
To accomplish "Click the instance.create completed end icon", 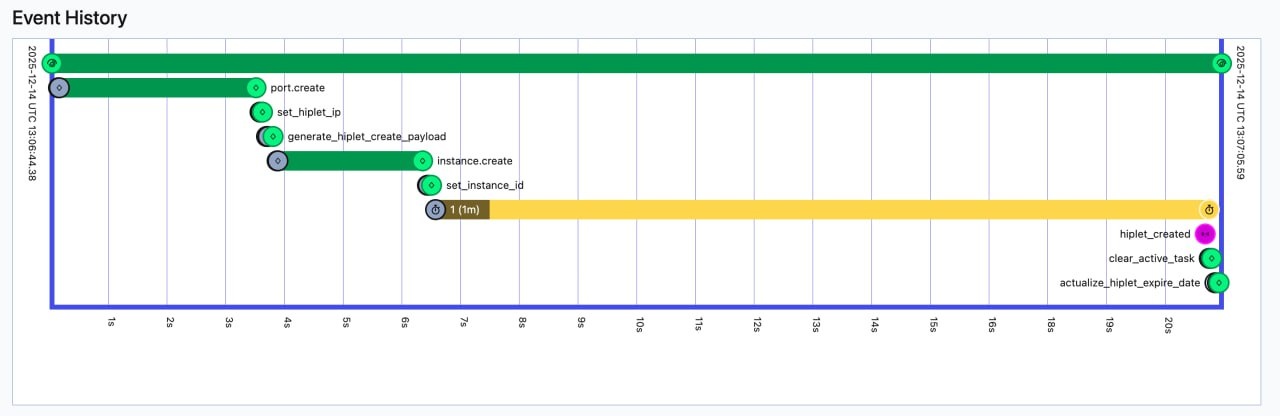I will pos(423,161).
